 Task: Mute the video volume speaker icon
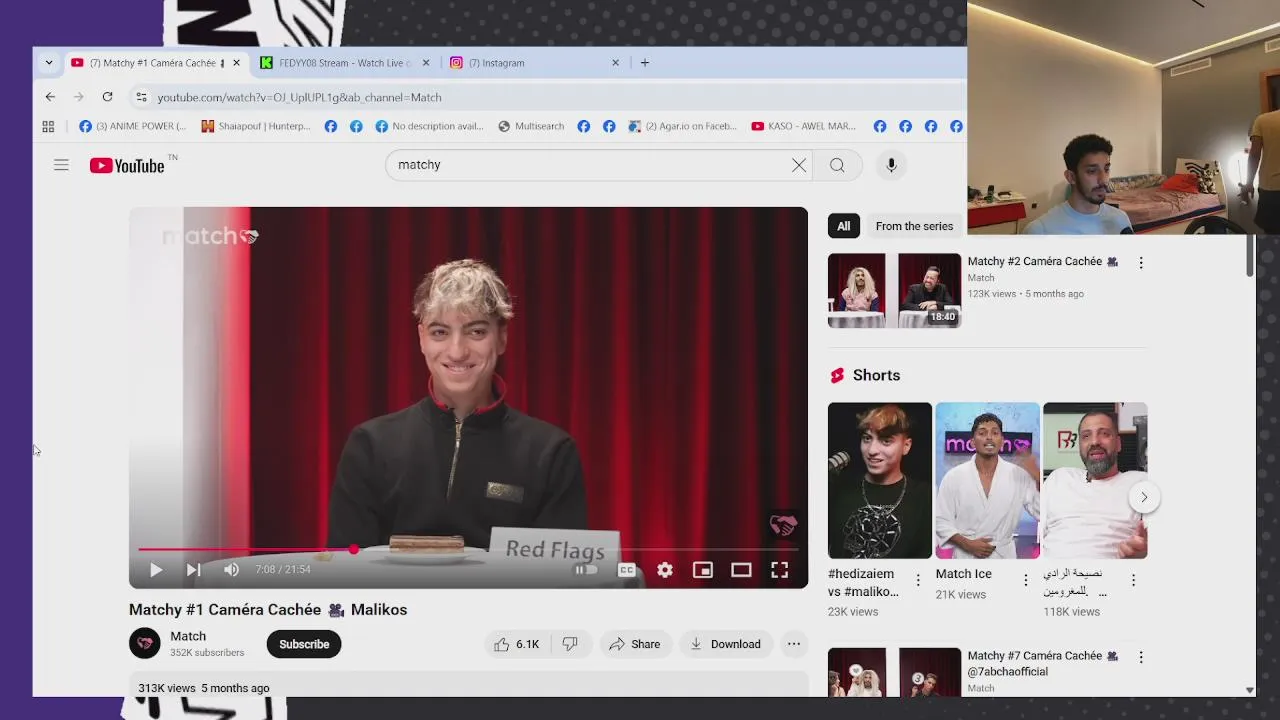tap(231, 570)
